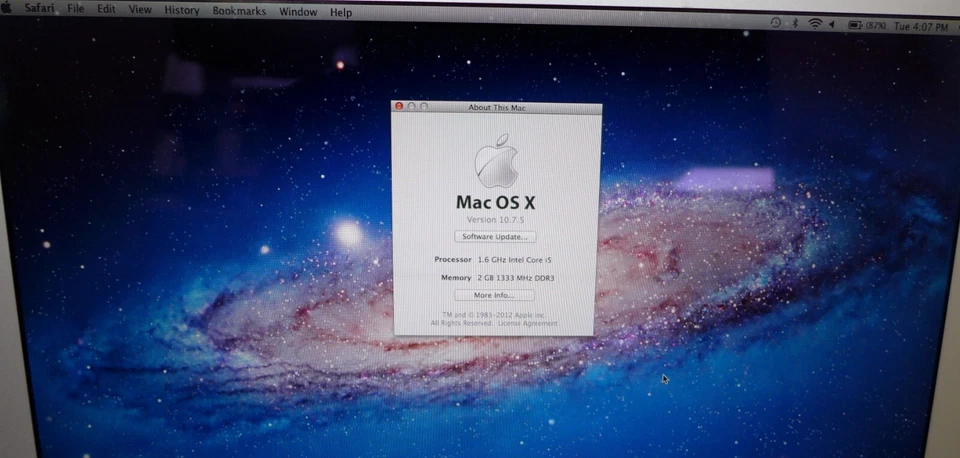The height and width of the screenshot is (458, 960).
Task: Click the Time Machine status icon
Action: 775,23
